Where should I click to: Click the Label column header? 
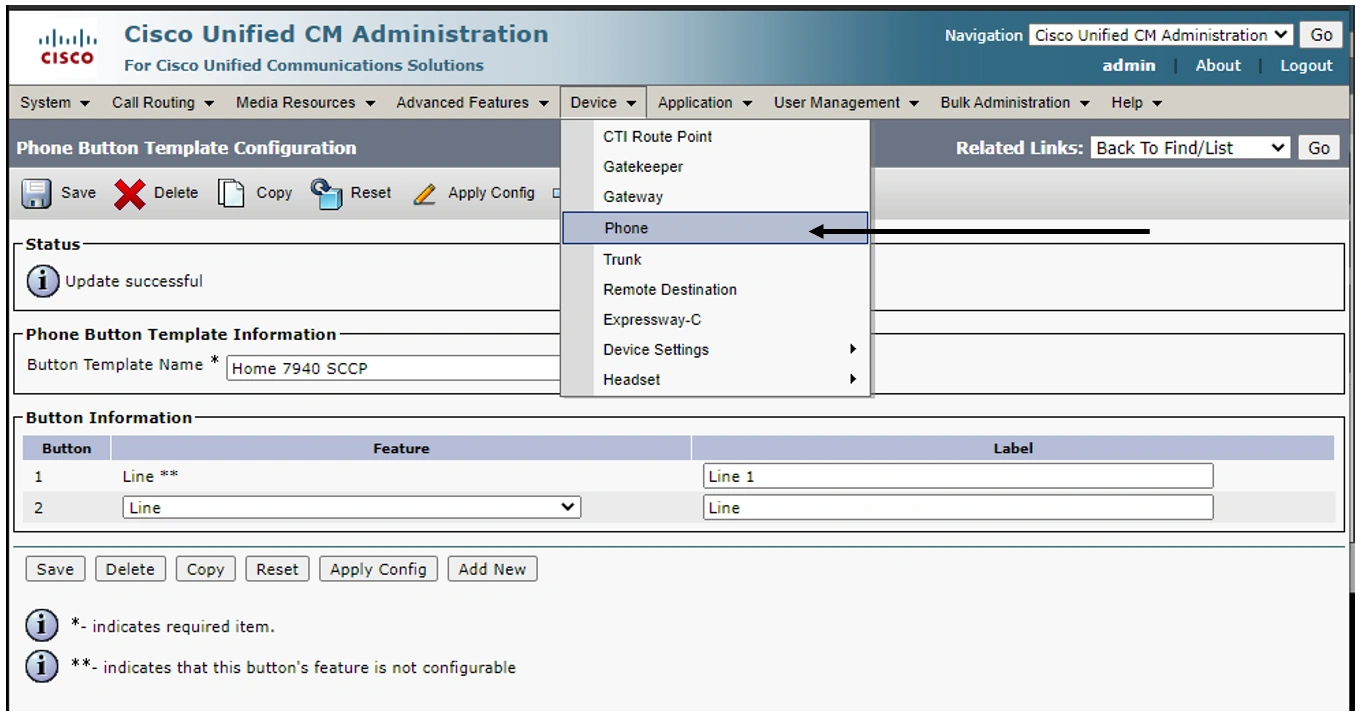1013,449
